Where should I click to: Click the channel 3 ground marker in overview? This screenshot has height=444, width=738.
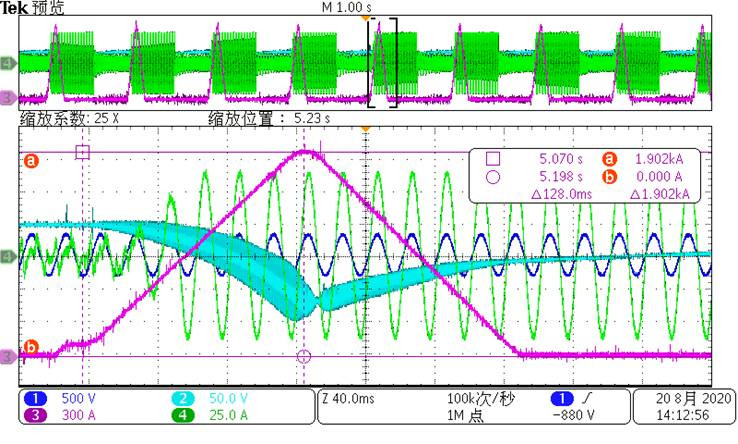point(8,98)
